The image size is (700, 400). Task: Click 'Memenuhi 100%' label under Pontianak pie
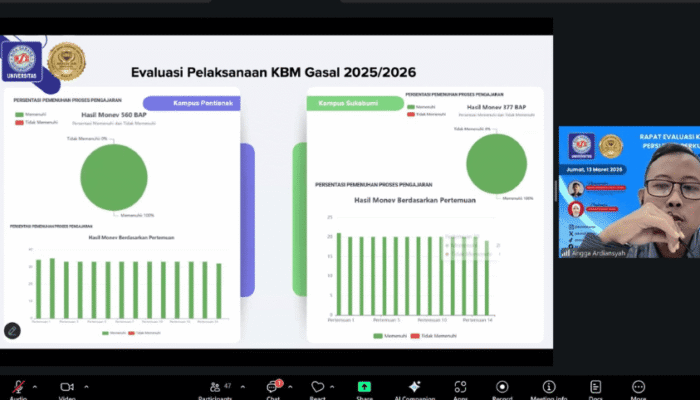[137, 215]
